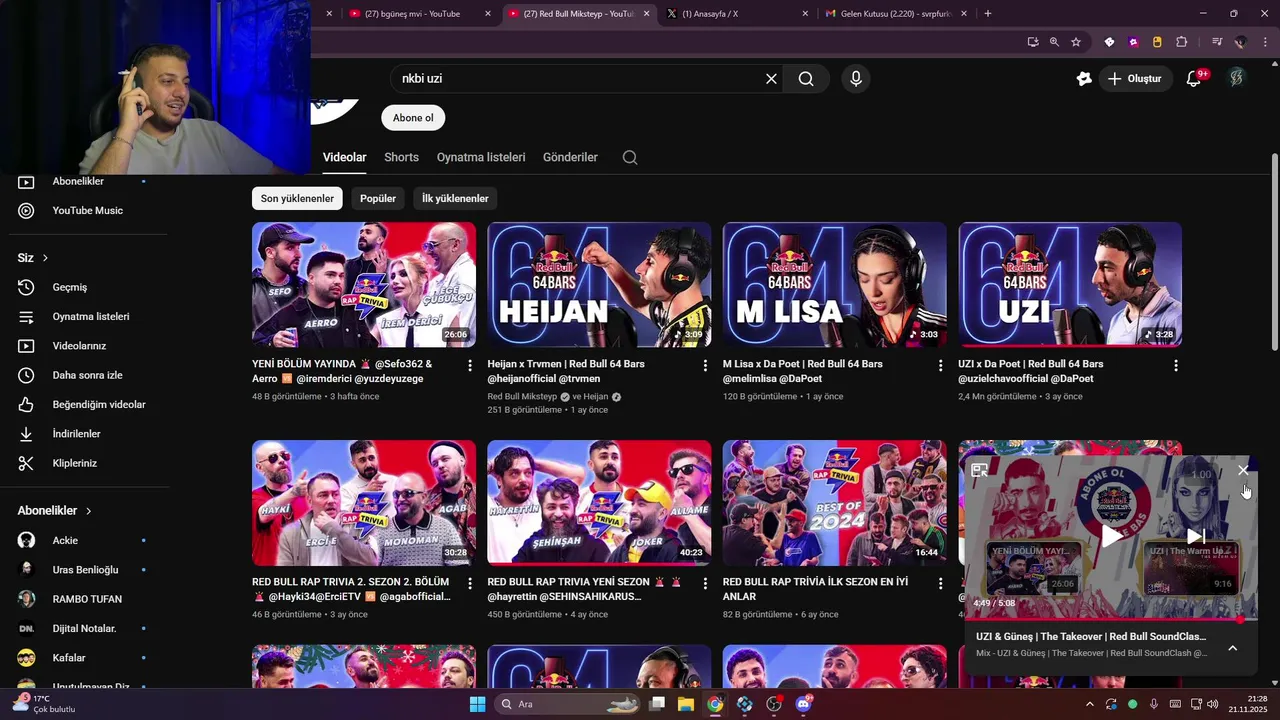This screenshot has width=1280, height=720.
Task: Open more options for UZI x Da Poet video
Action: (x=1176, y=366)
